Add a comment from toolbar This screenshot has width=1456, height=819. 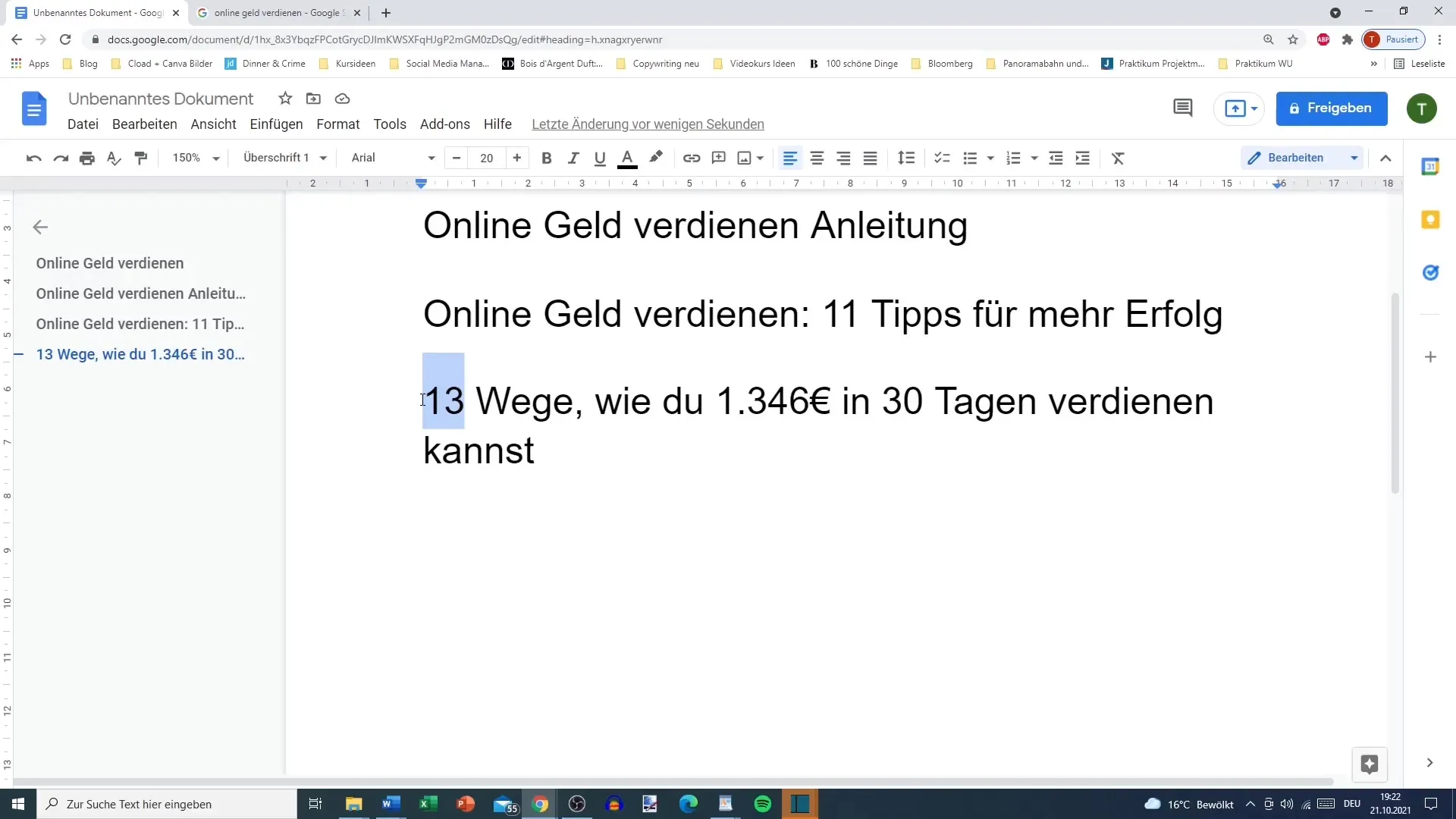[x=719, y=158]
